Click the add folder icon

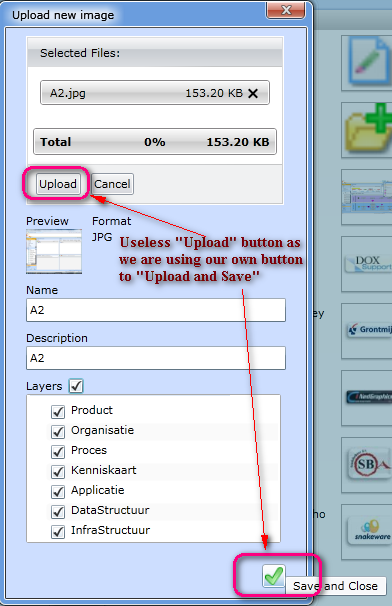tap(367, 129)
